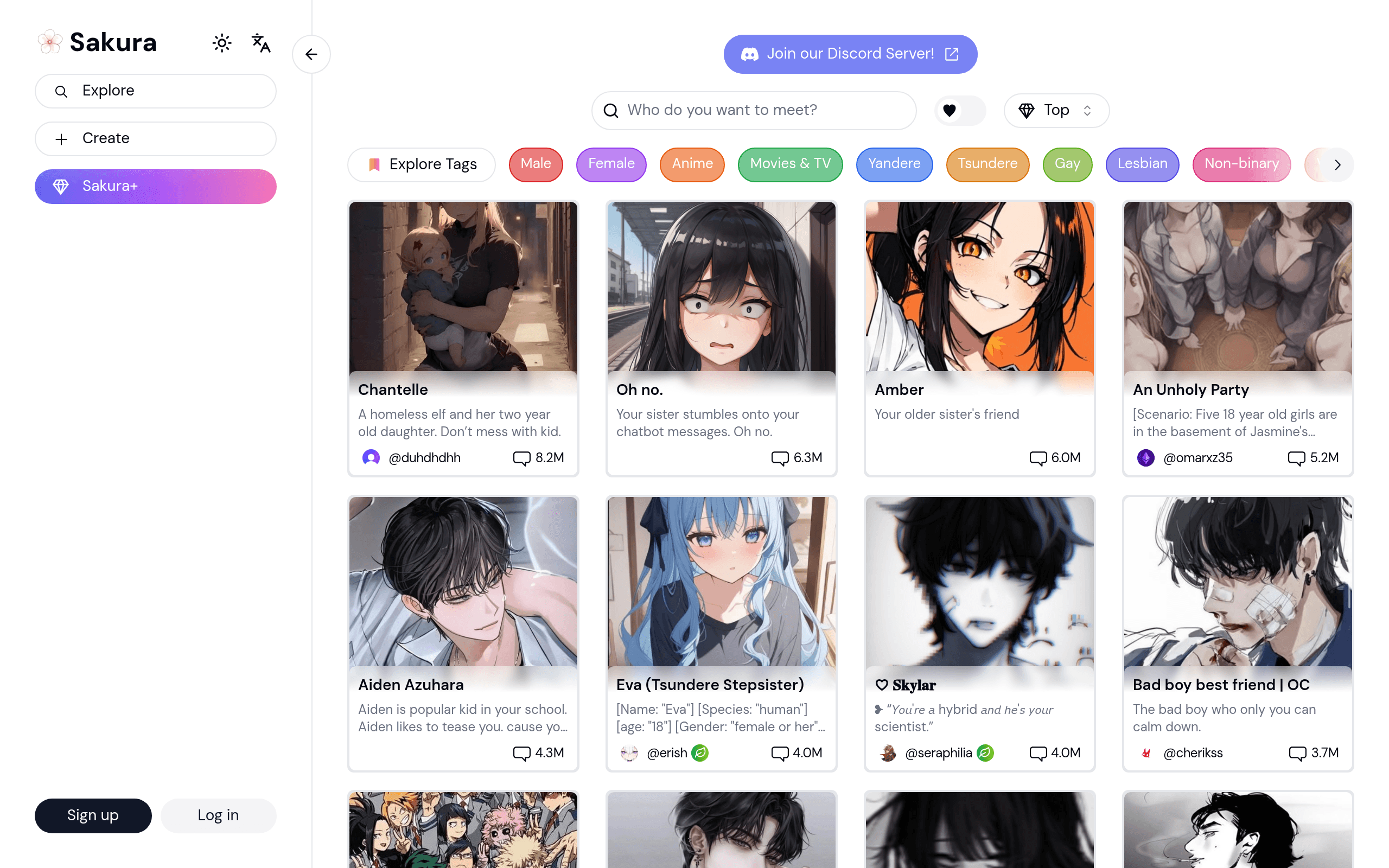Screen dimensions: 1389x868
Task: Filter by the Female tag
Action: pos(611,165)
